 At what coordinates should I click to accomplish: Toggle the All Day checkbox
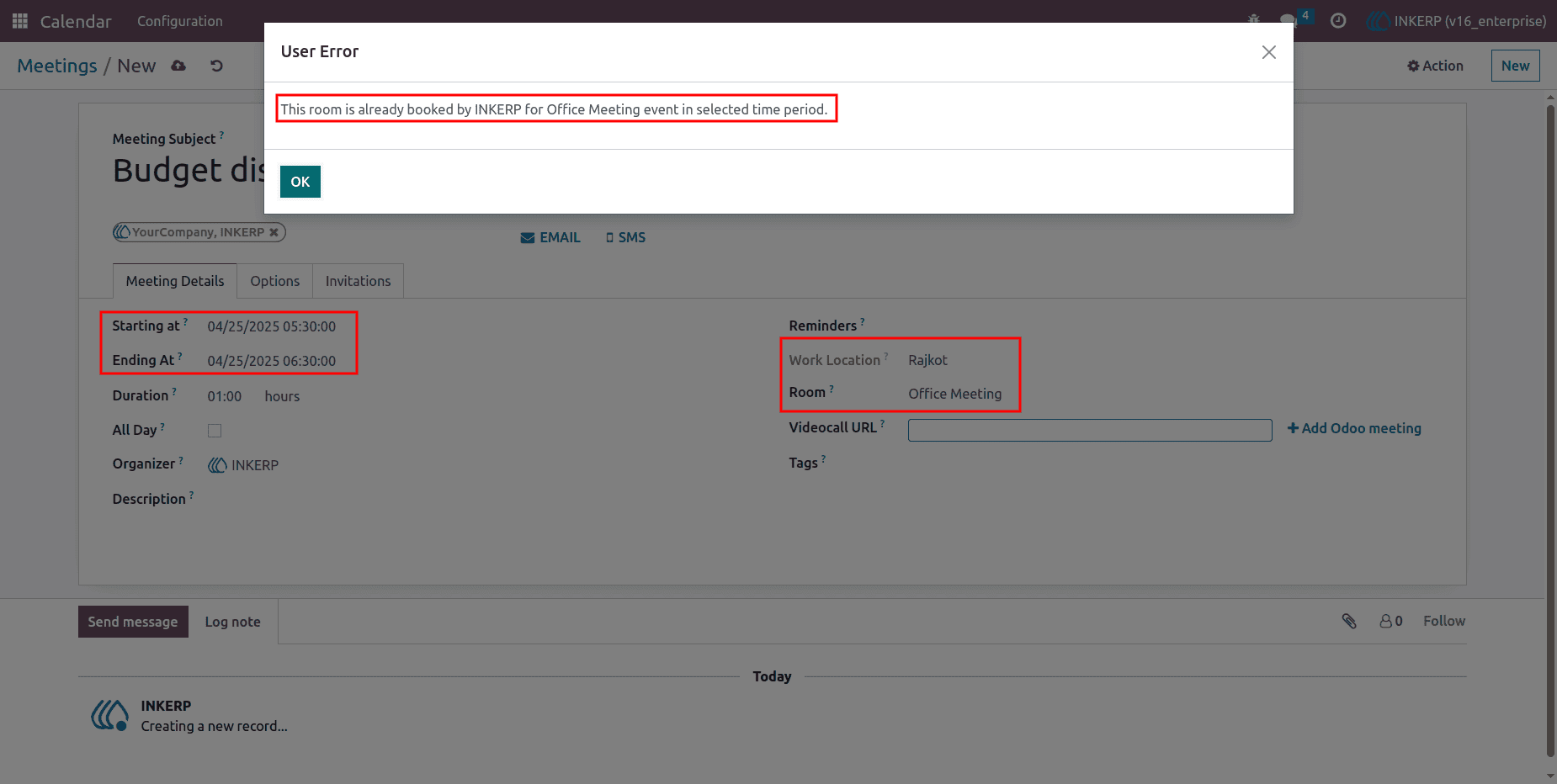(x=215, y=431)
